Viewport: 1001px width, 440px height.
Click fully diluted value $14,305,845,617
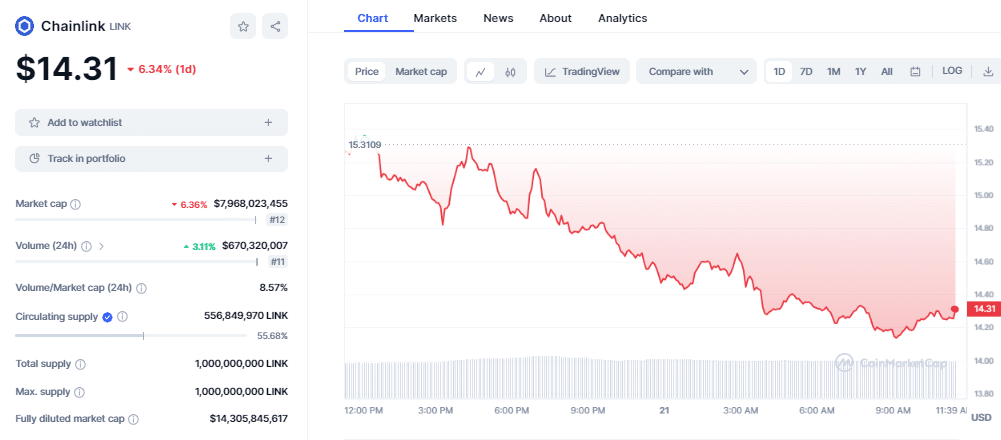tap(248, 419)
